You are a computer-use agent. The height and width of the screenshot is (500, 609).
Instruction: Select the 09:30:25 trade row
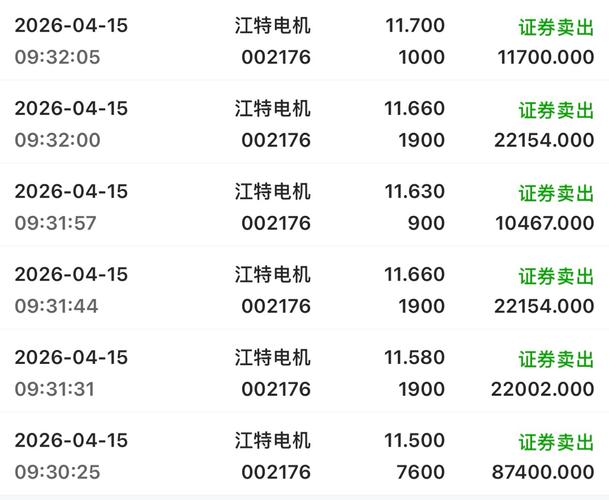coord(304,455)
